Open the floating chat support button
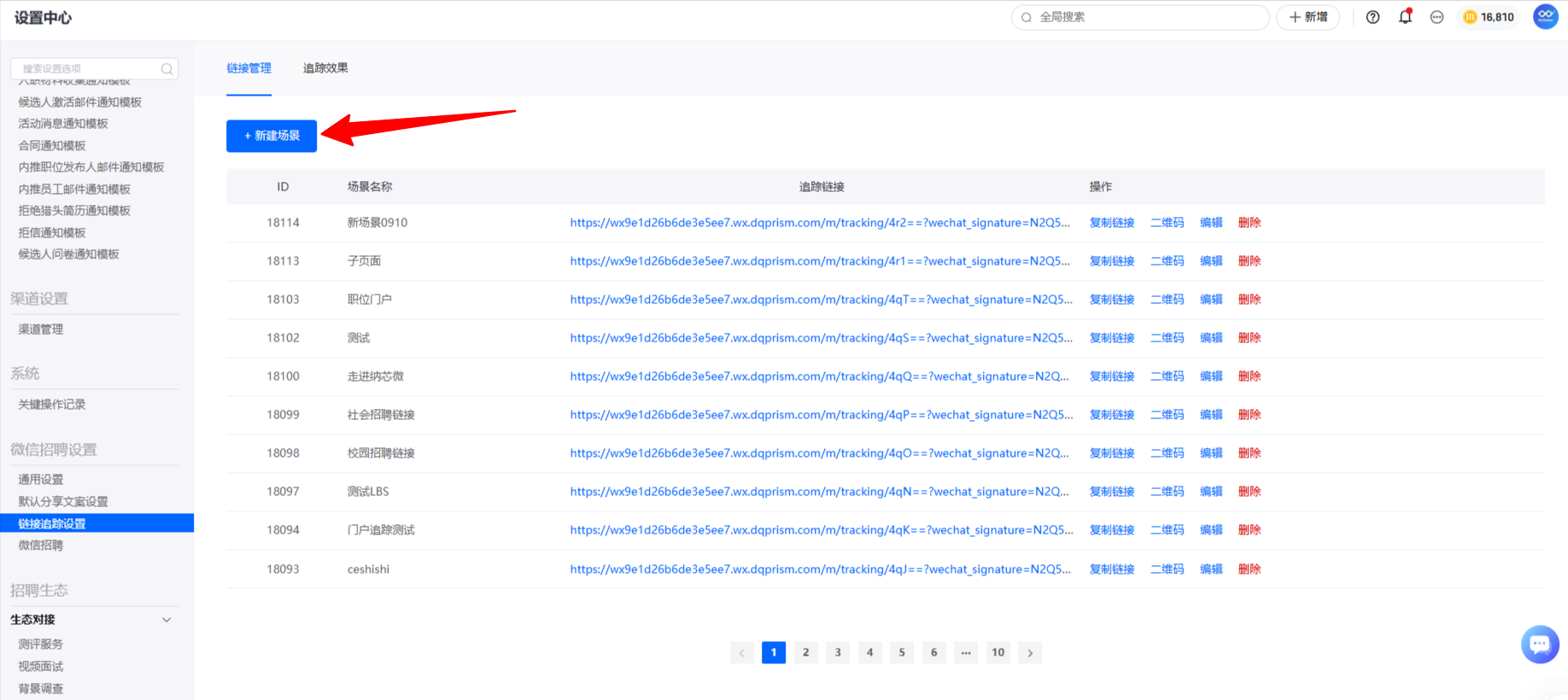Viewport: 1568px width, 700px height. 1540,645
